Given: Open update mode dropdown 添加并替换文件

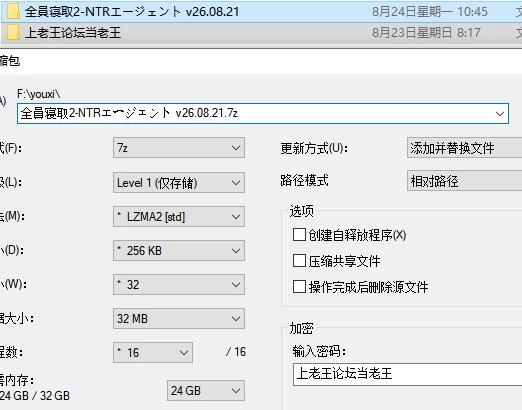Looking at the screenshot, I should click(x=464, y=148).
